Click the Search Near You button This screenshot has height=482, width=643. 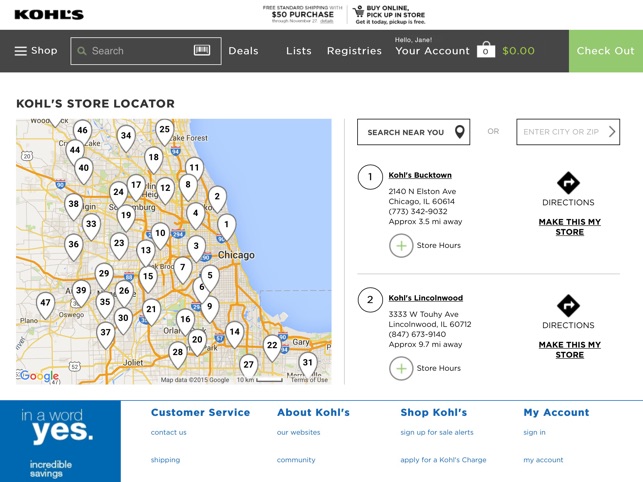point(413,132)
